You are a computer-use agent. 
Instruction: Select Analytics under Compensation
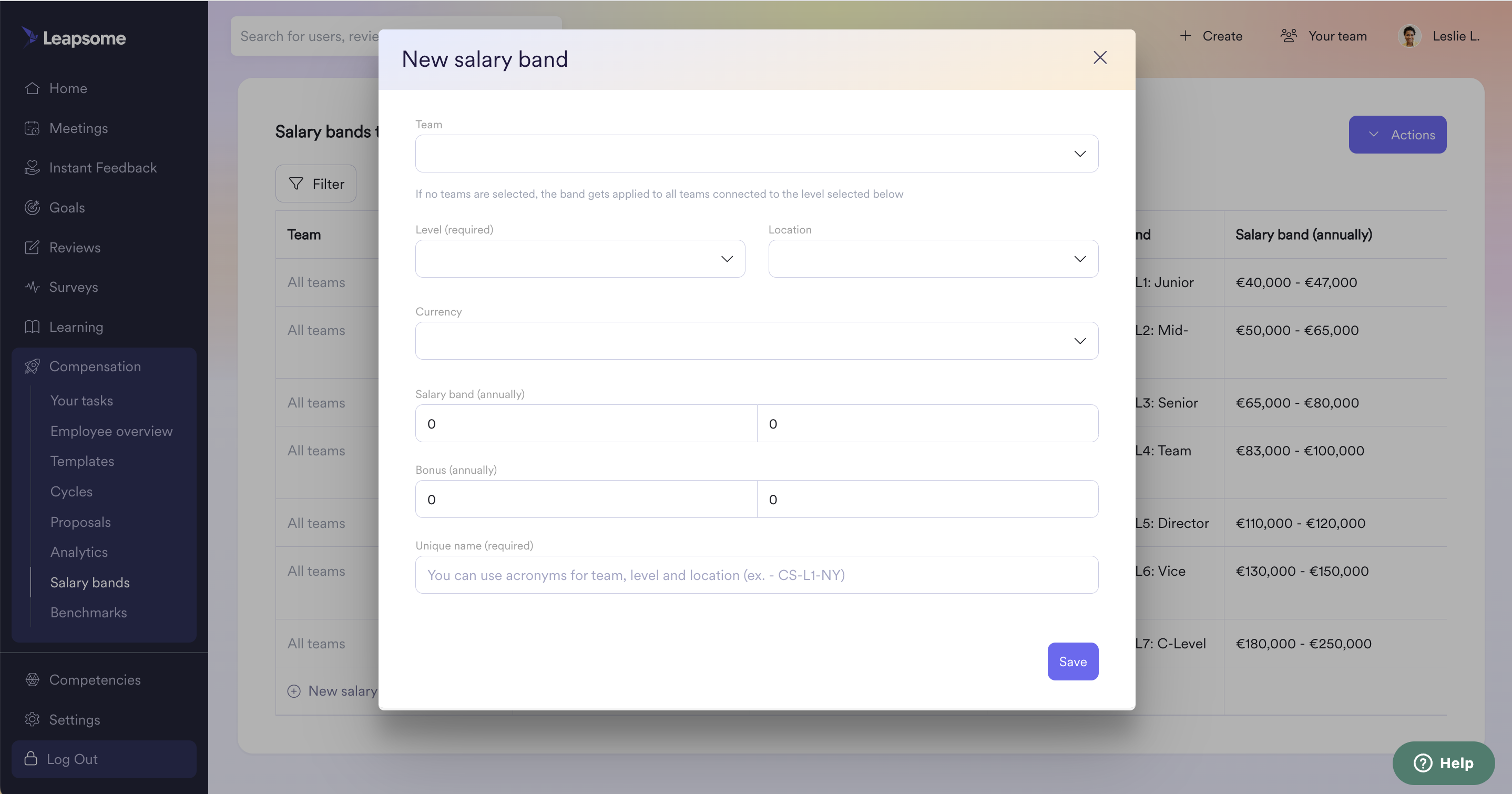[79, 552]
